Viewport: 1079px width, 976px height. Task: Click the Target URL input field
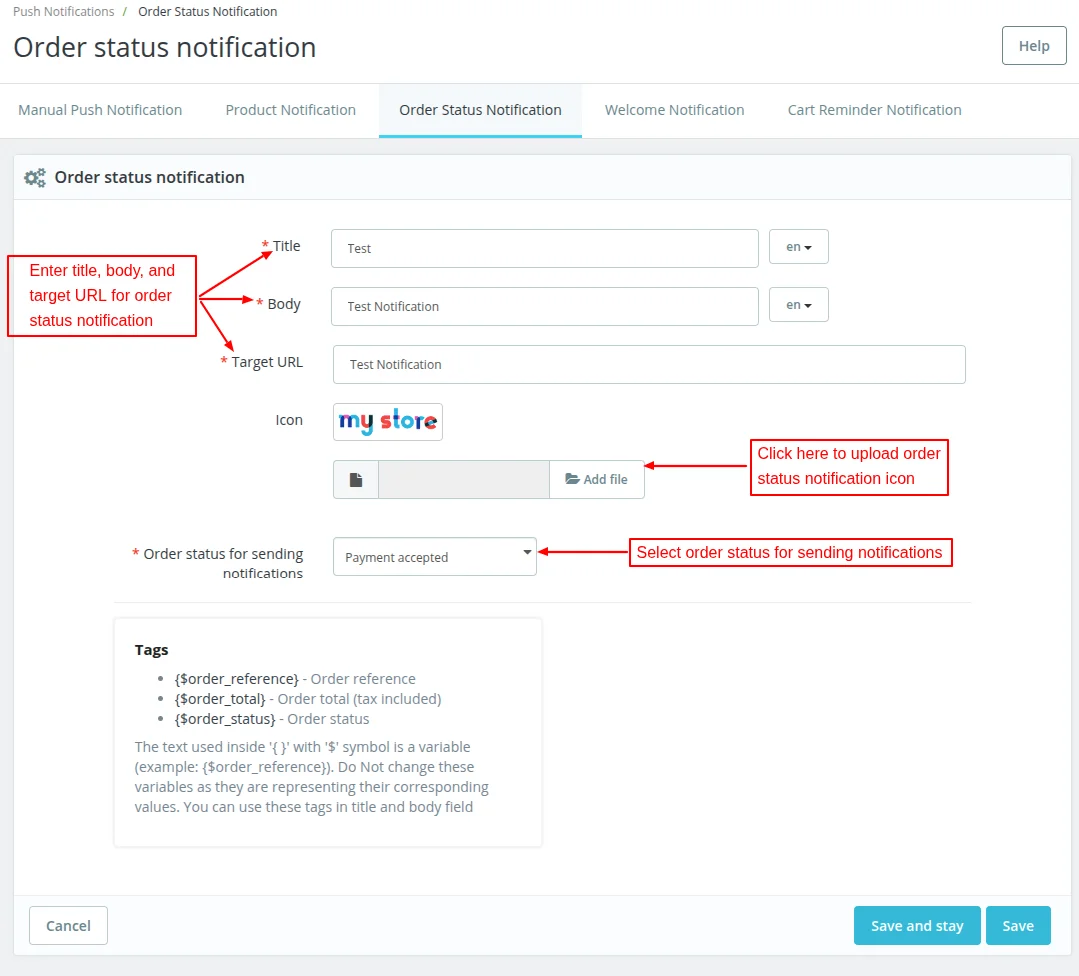pos(648,364)
